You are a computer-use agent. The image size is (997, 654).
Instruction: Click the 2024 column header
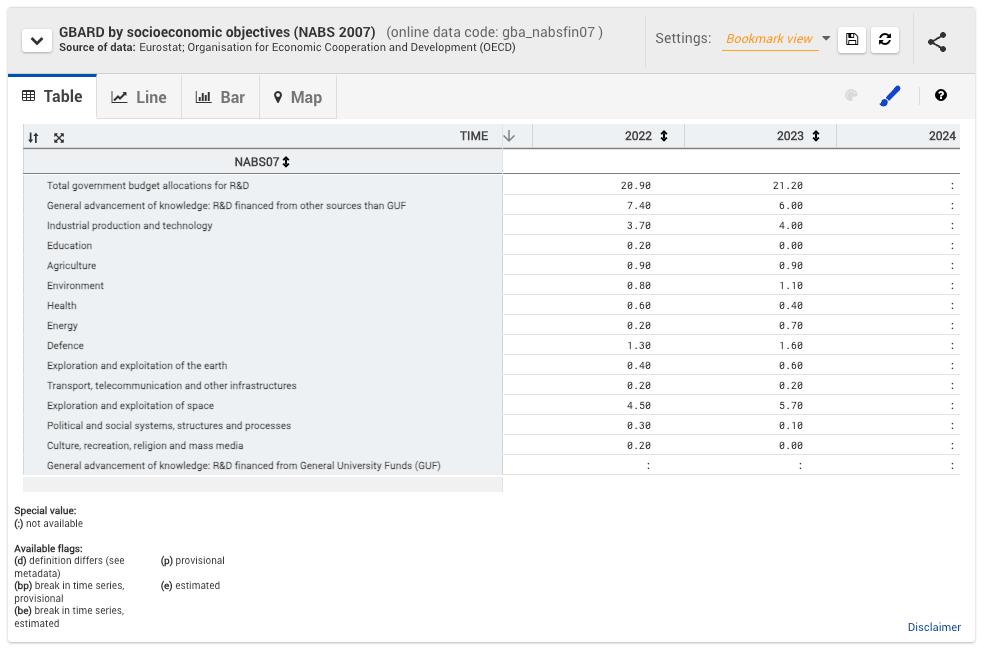[x=941, y=136]
